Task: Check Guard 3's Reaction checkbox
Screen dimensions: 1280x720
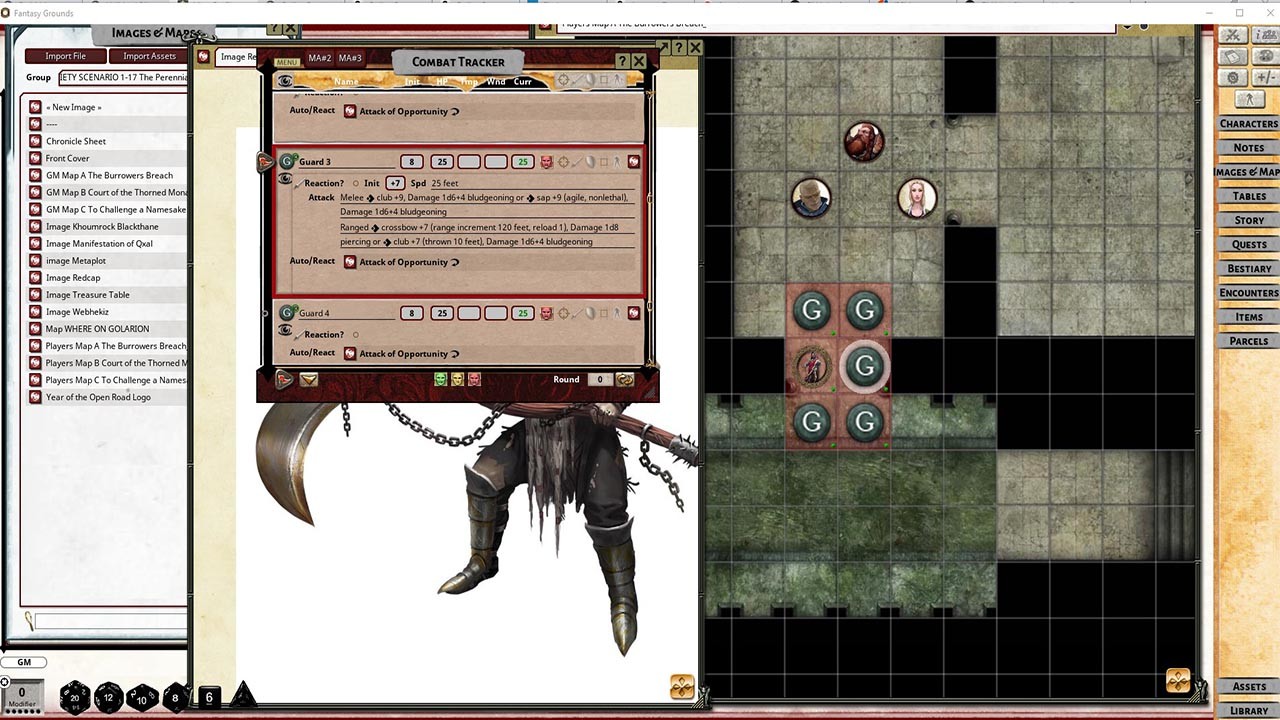Action: click(357, 183)
